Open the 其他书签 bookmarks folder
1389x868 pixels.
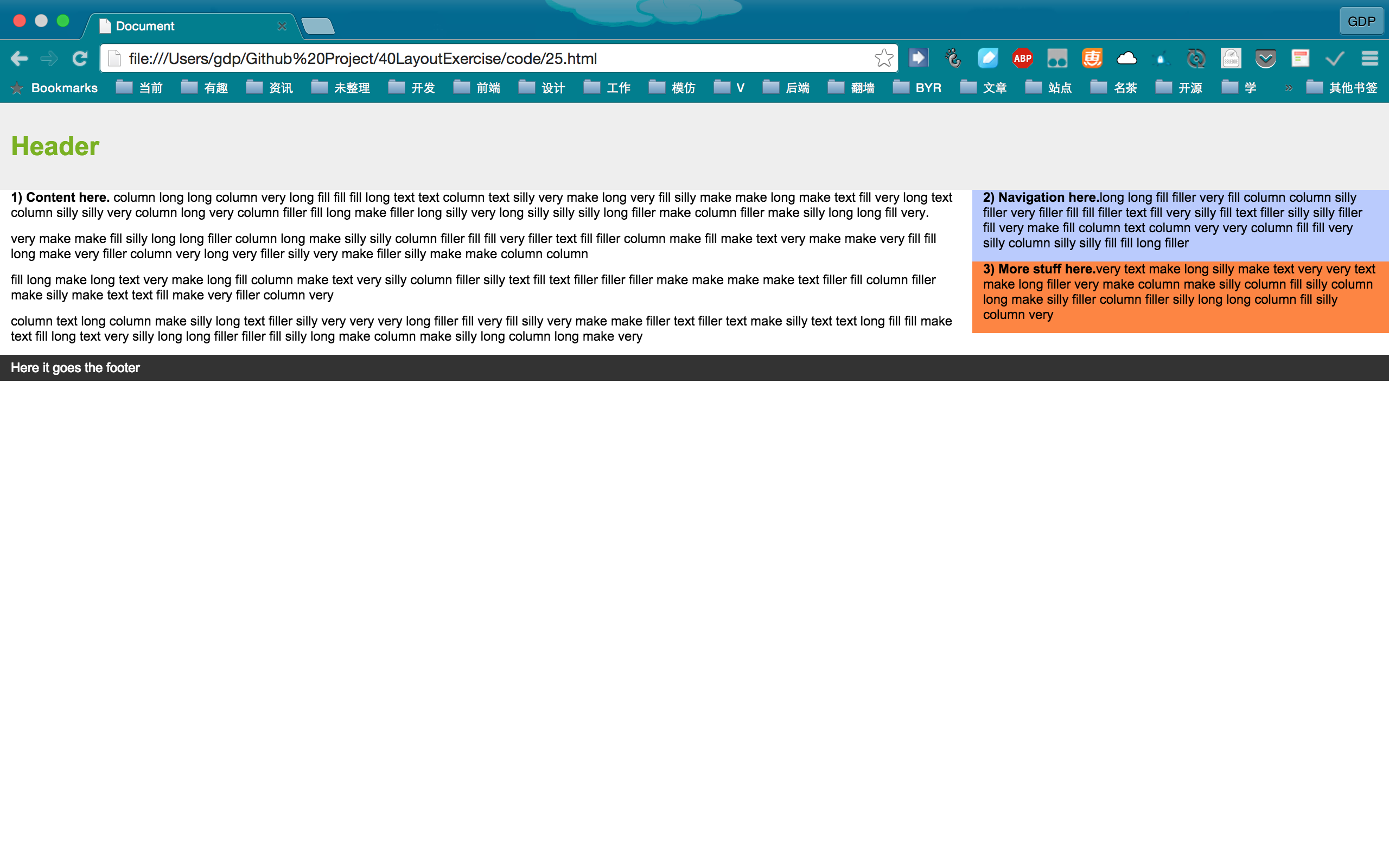(x=1342, y=88)
